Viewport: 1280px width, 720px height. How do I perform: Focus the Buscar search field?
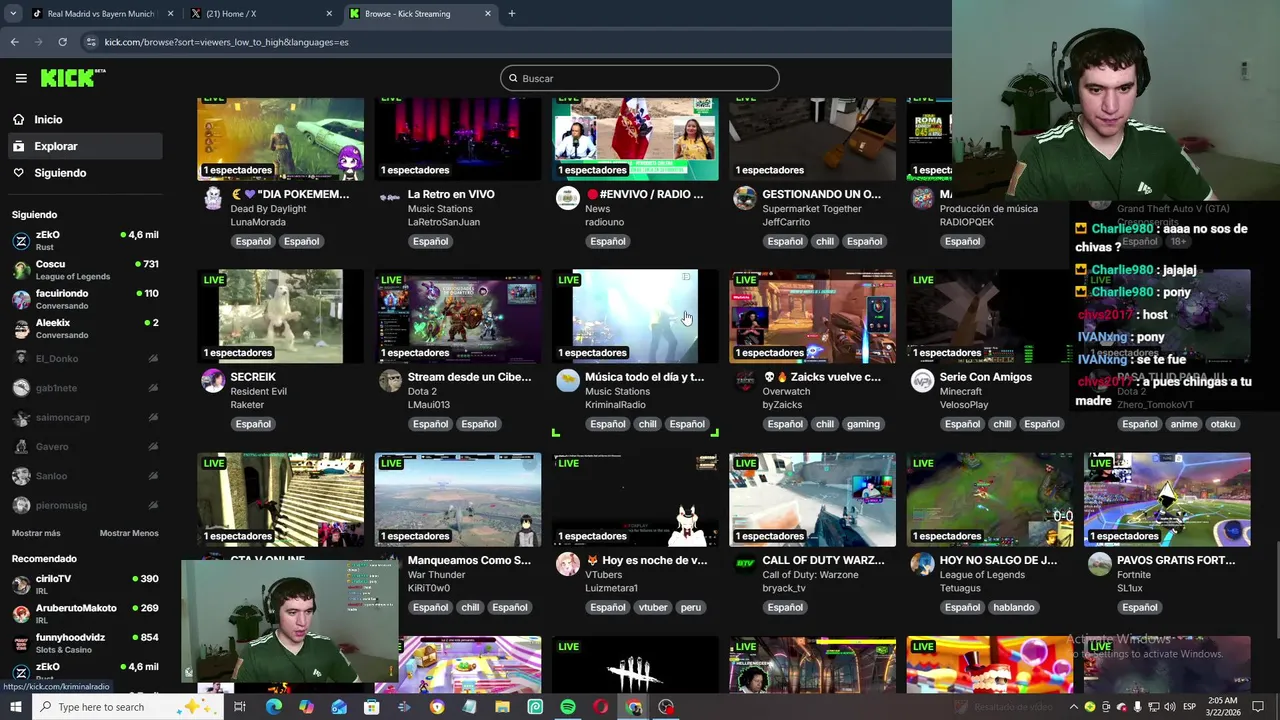click(640, 78)
